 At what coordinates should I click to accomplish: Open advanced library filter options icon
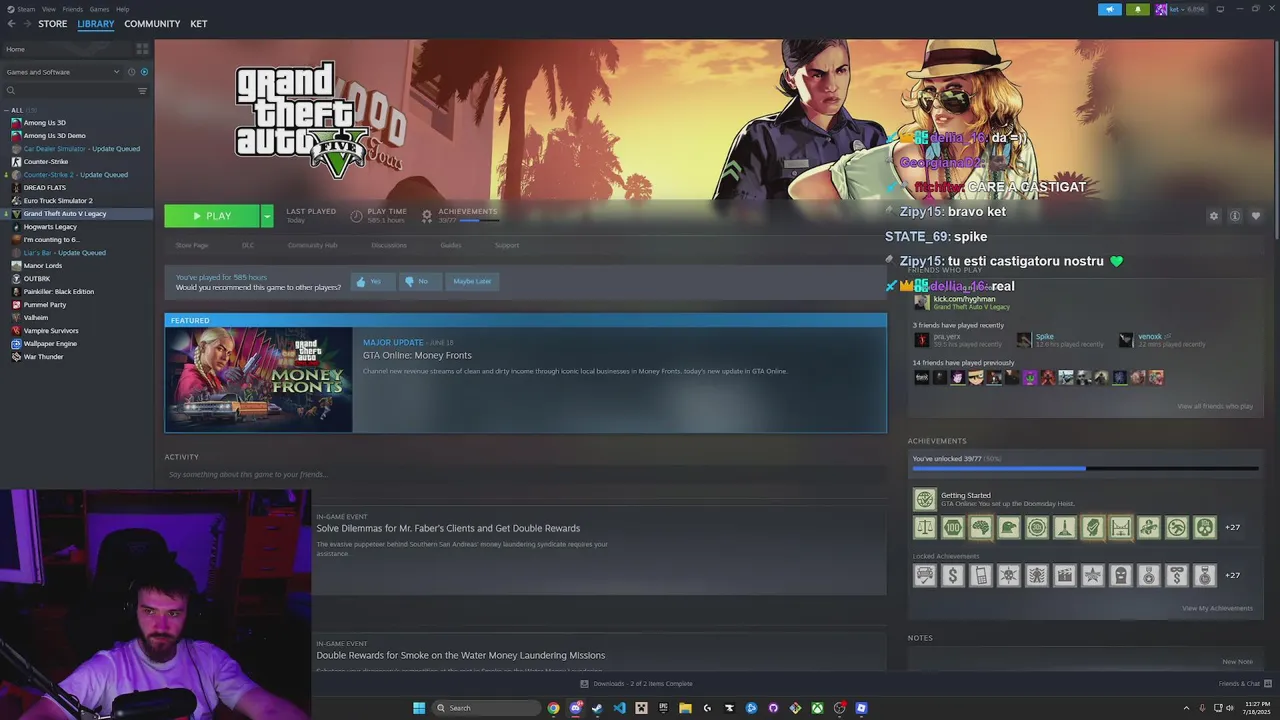(142, 91)
